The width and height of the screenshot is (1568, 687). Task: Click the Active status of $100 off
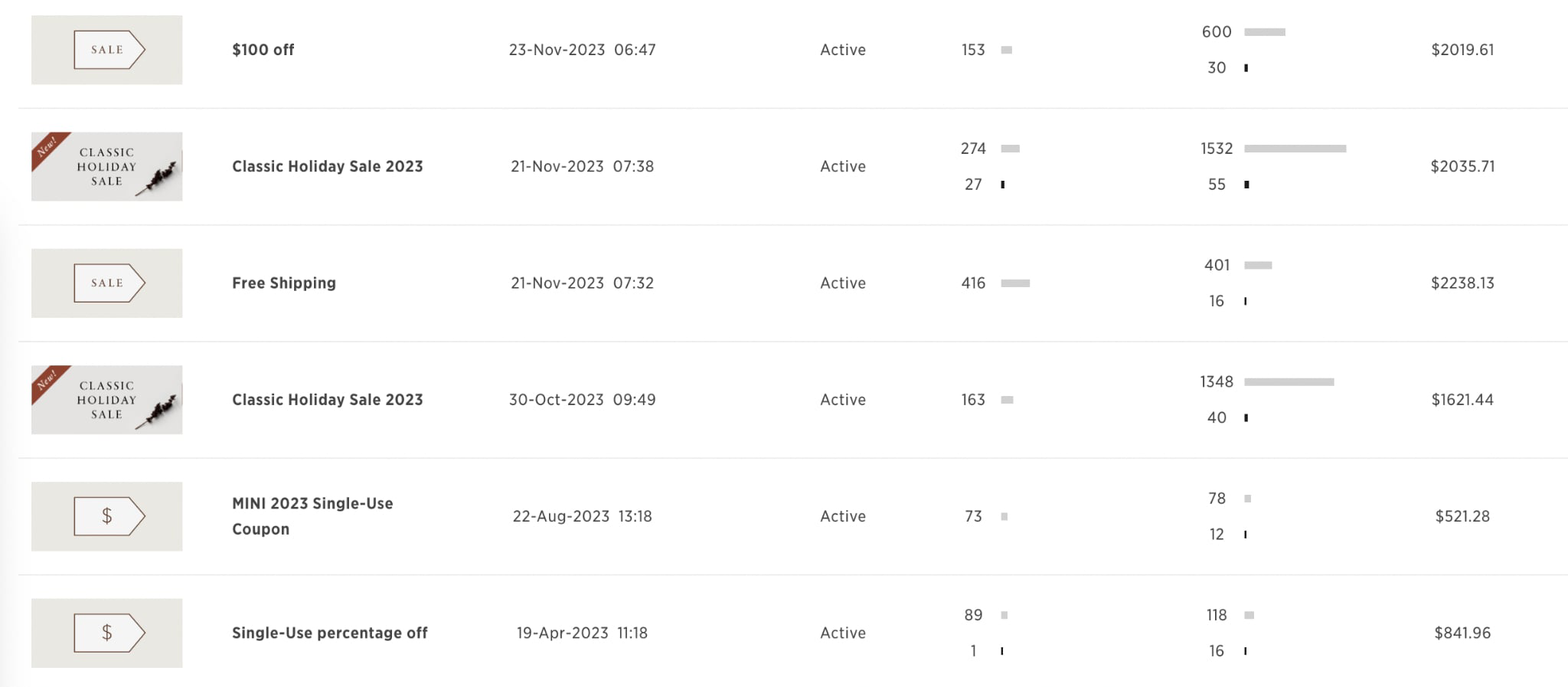tap(843, 50)
